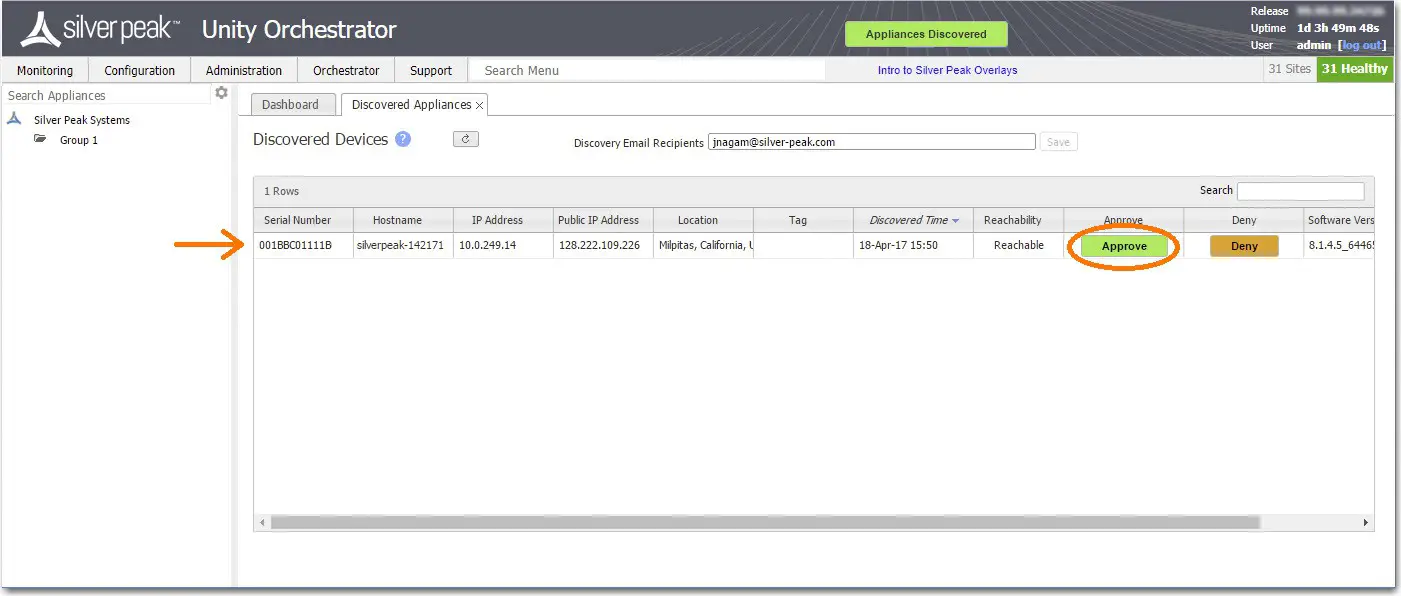The image size is (1401, 596).
Task: Click the Silver Peak logo
Action: pyautogui.click(x=41, y=26)
